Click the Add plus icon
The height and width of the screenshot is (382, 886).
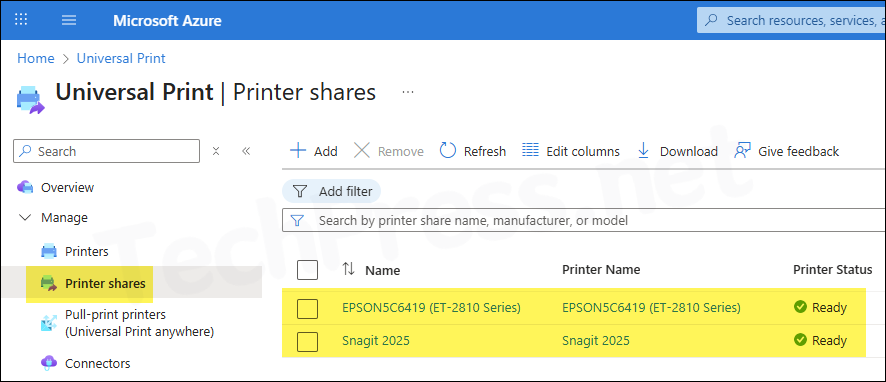point(298,151)
